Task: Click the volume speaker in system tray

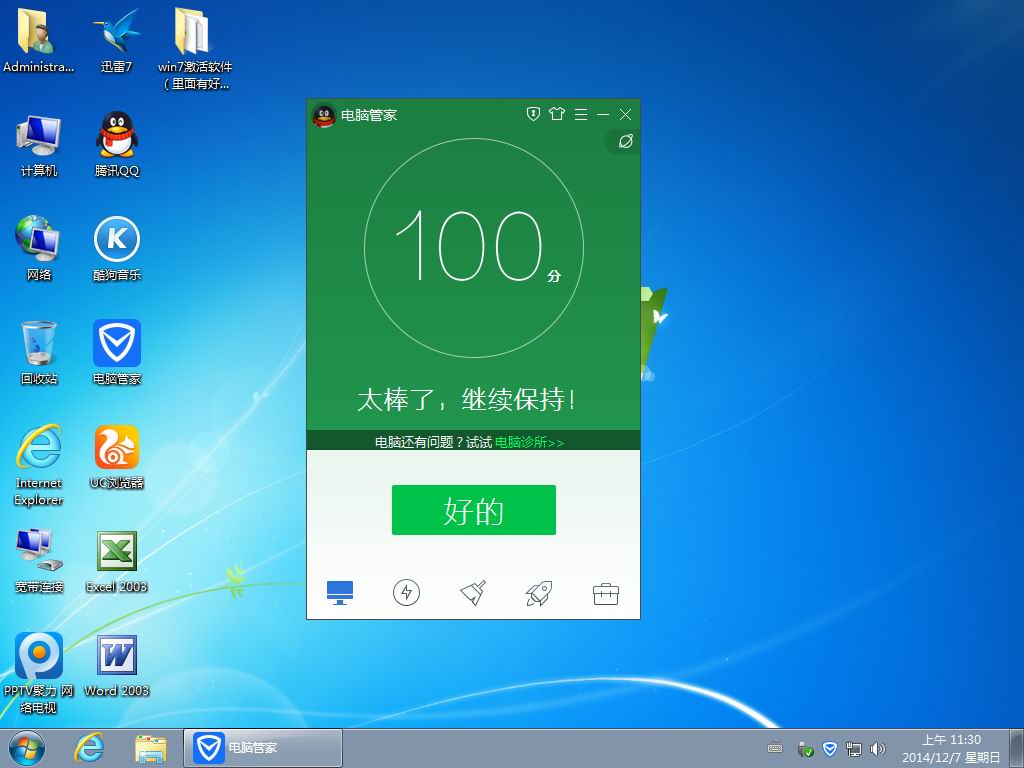Action: tap(878, 748)
